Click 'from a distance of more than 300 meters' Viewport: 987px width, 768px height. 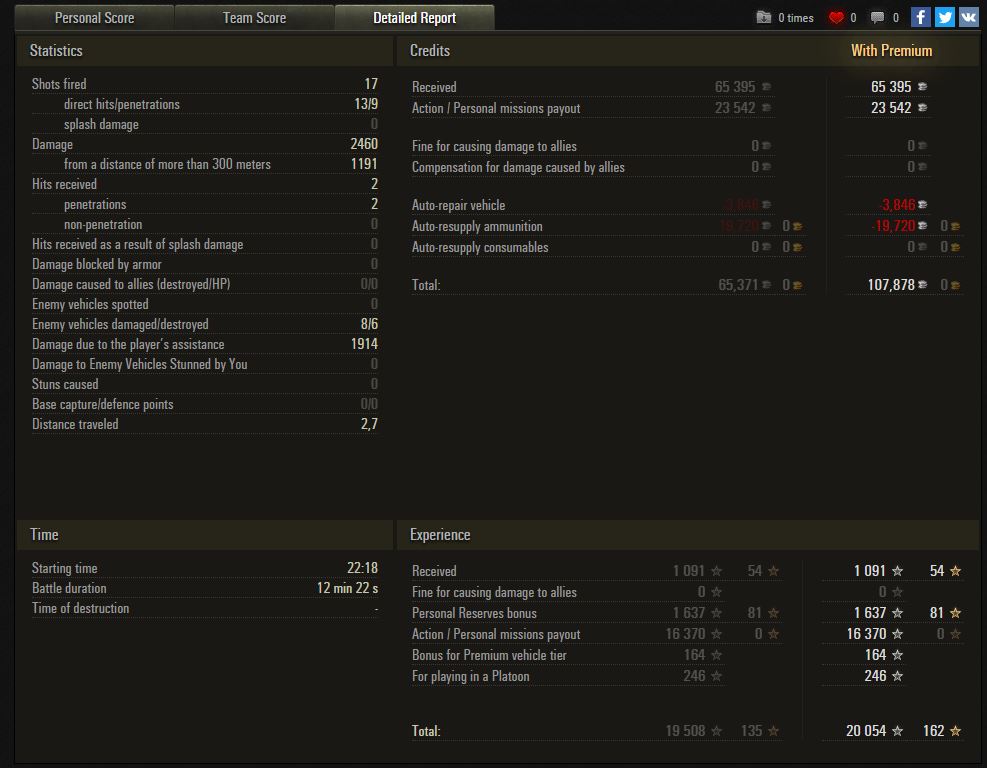click(167, 164)
